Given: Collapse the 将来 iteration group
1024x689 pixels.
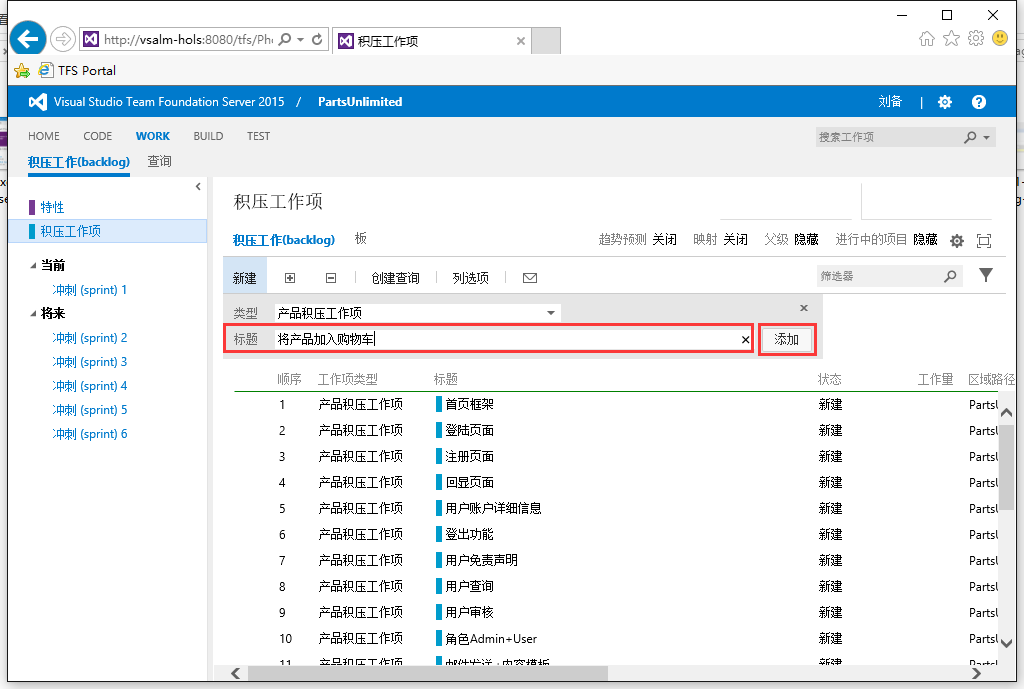Looking at the screenshot, I should tap(33, 314).
